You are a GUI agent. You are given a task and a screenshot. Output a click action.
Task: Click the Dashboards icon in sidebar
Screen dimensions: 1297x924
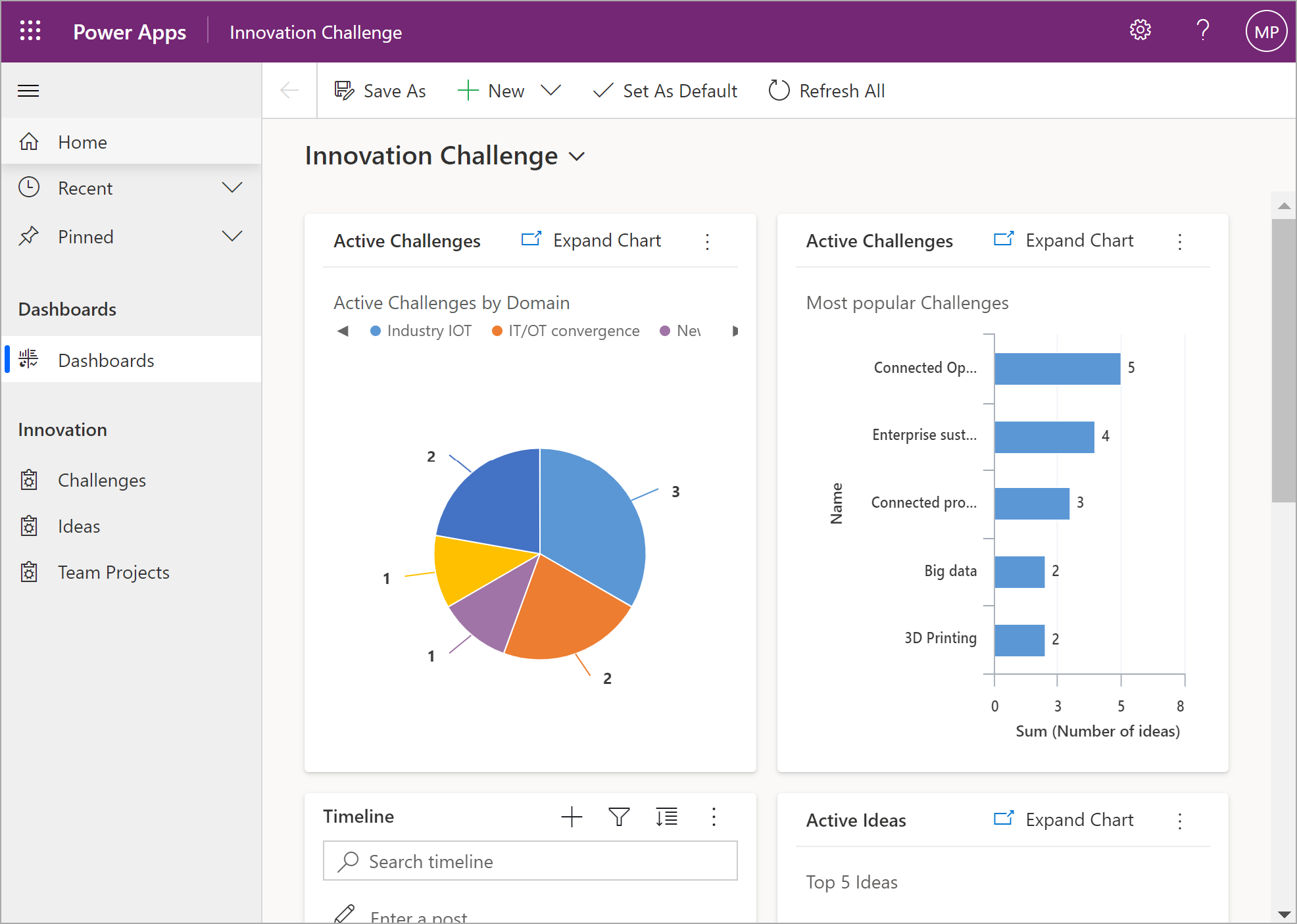coord(34,360)
